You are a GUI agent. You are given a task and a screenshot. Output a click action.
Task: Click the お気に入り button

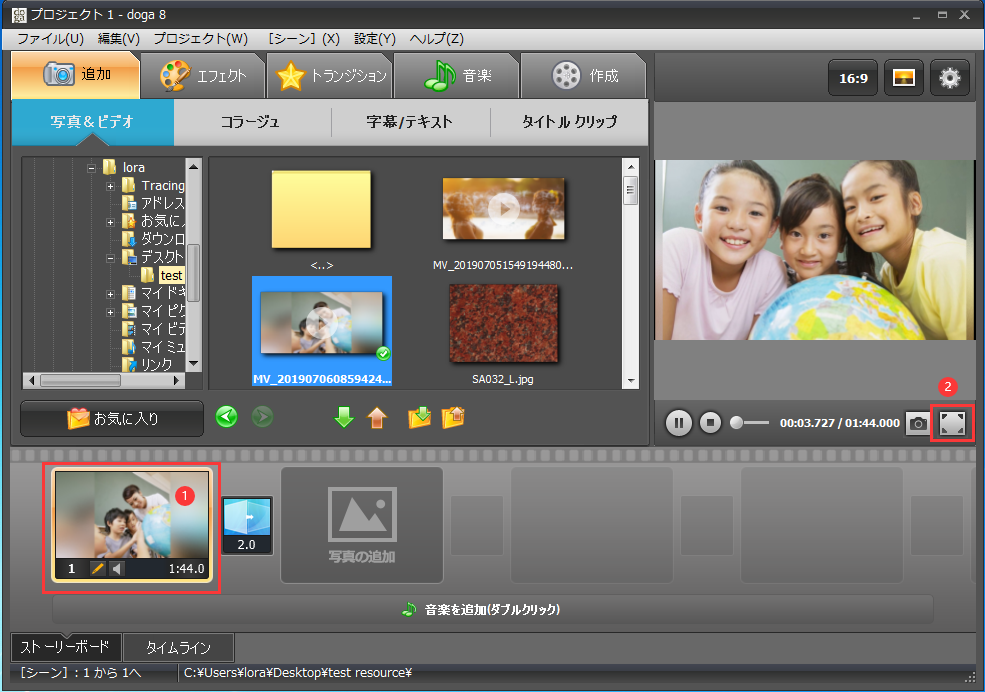(x=111, y=418)
